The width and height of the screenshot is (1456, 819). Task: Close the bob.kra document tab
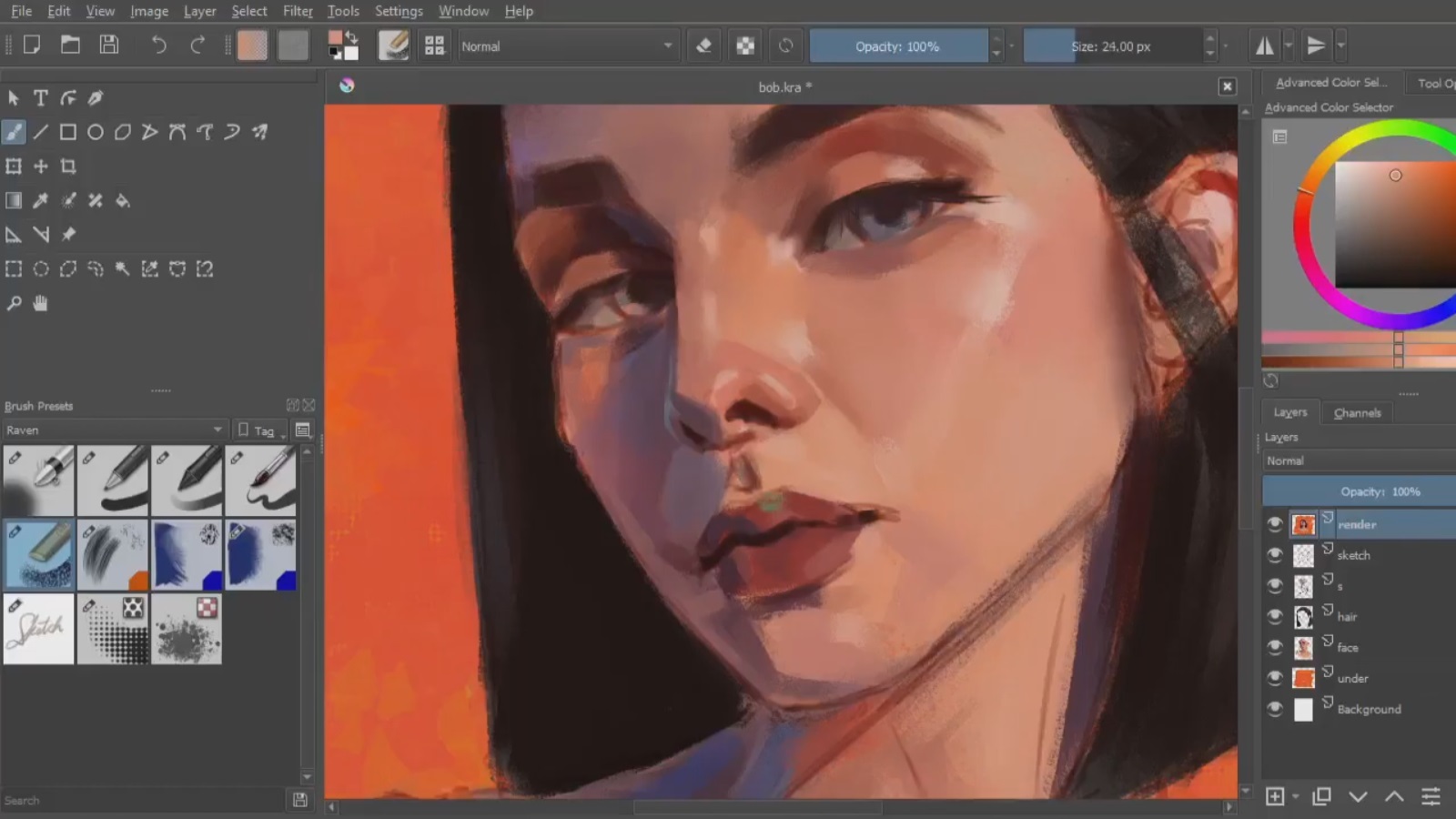(x=1227, y=86)
